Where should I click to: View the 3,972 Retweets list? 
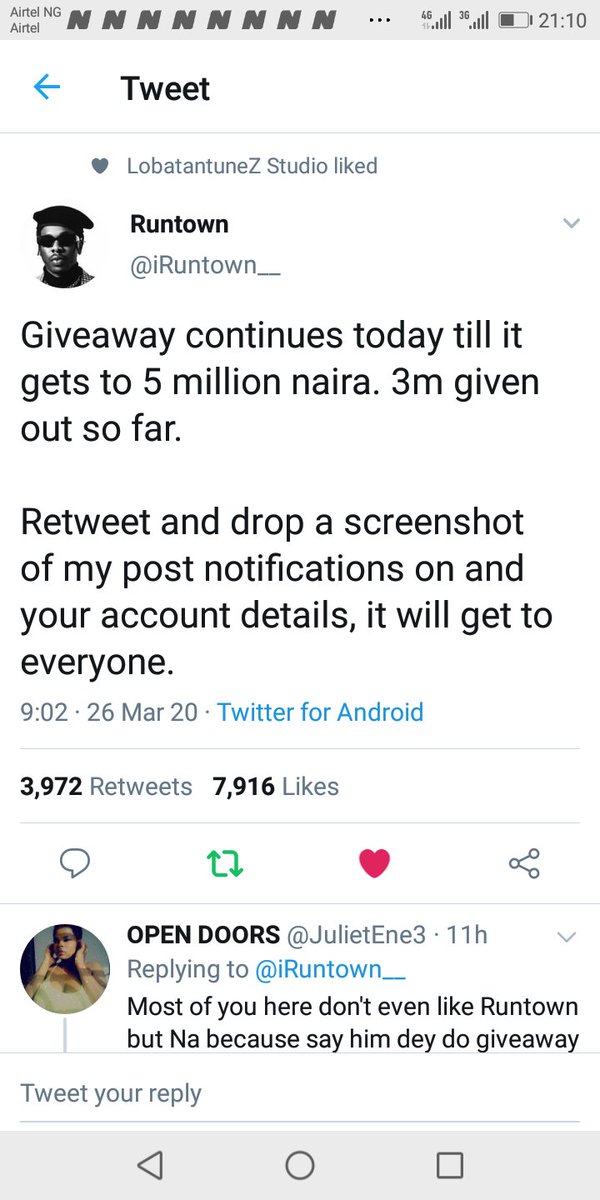[106, 787]
